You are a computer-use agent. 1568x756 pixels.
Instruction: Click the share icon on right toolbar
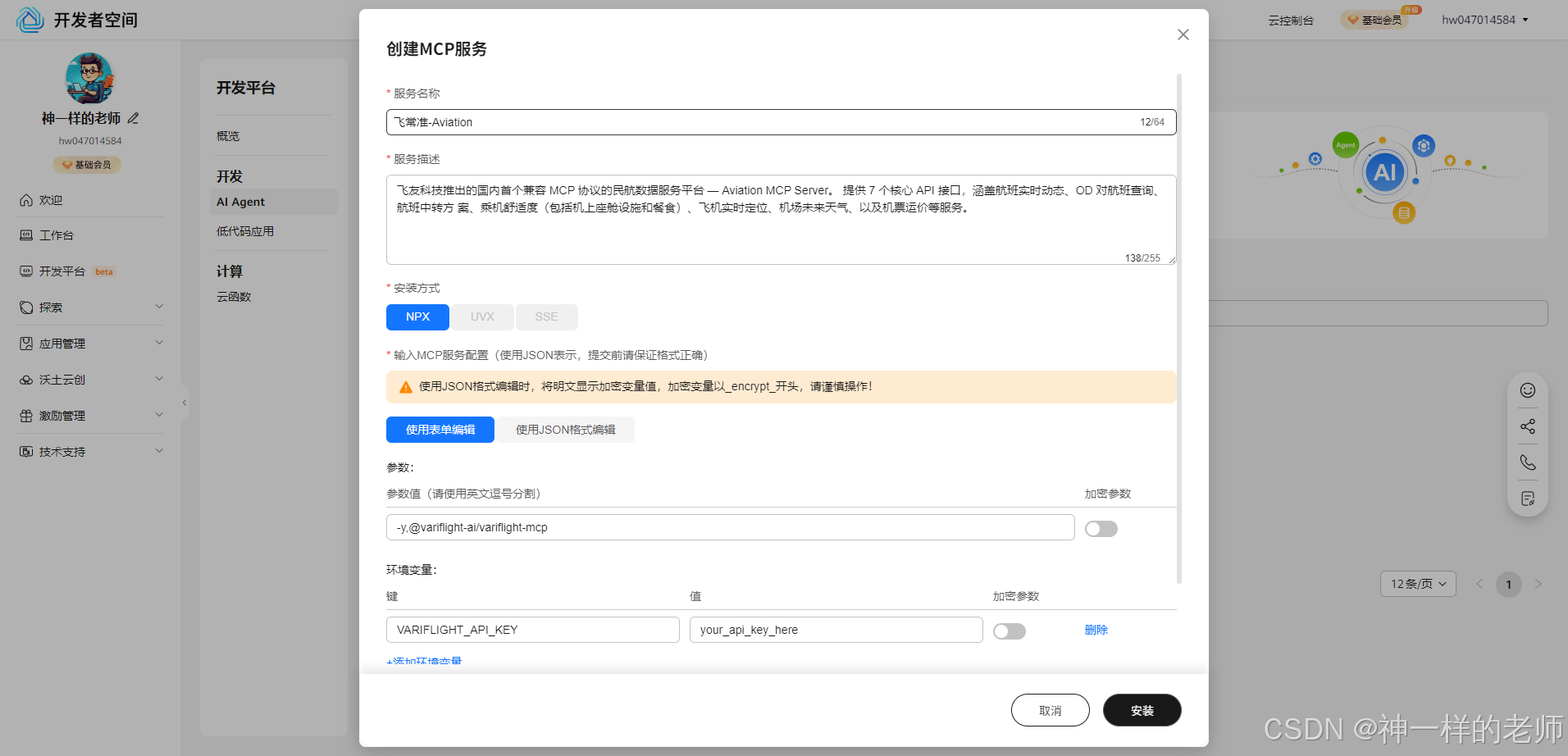(1528, 426)
